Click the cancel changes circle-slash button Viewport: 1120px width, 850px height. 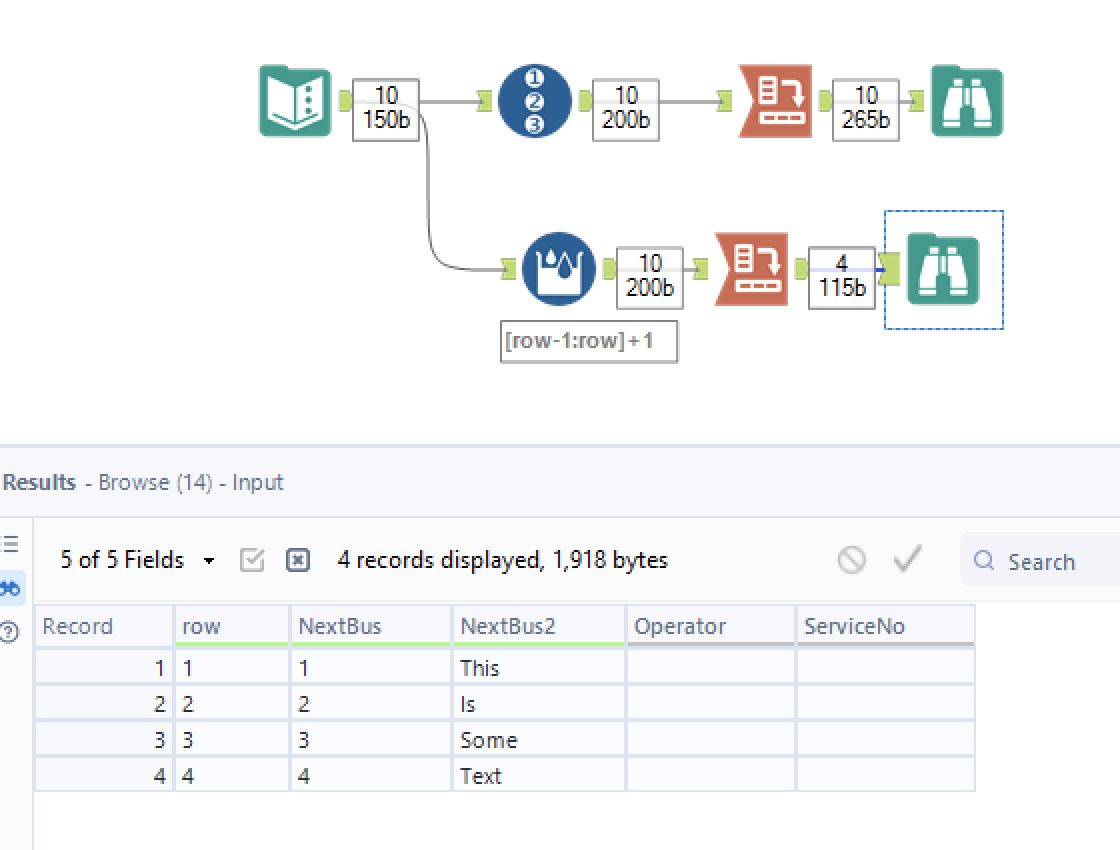(851, 560)
